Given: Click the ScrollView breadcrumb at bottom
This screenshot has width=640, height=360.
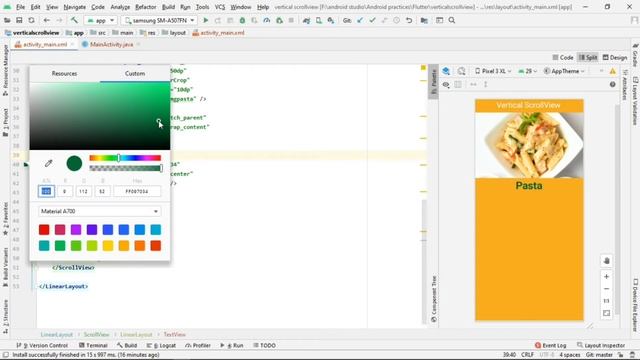Looking at the screenshot, I should [x=97, y=335].
